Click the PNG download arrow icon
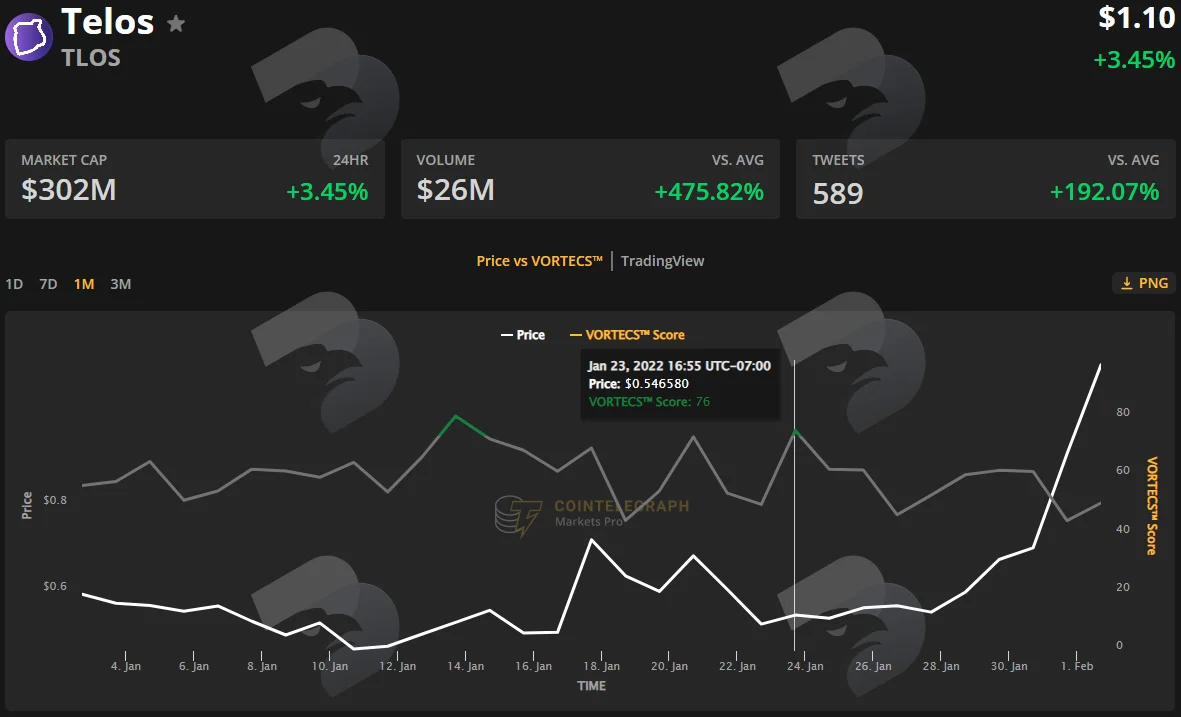The height and width of the screenshot is (717, 1181). (x=1127, y=283)
